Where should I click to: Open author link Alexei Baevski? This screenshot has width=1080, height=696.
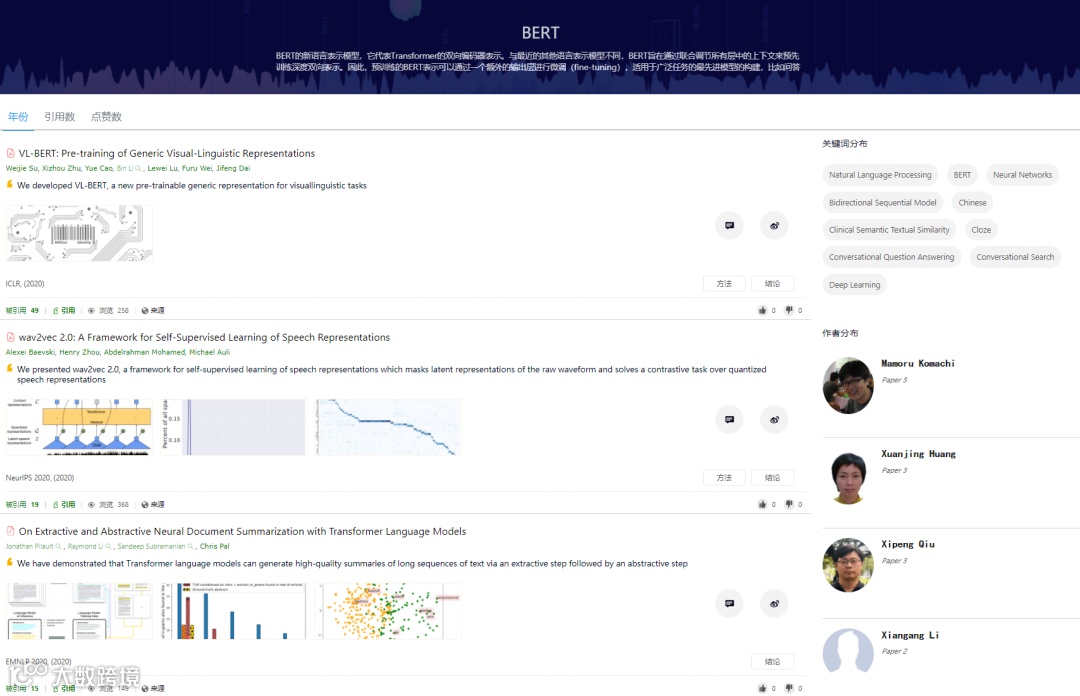(30, 352)
